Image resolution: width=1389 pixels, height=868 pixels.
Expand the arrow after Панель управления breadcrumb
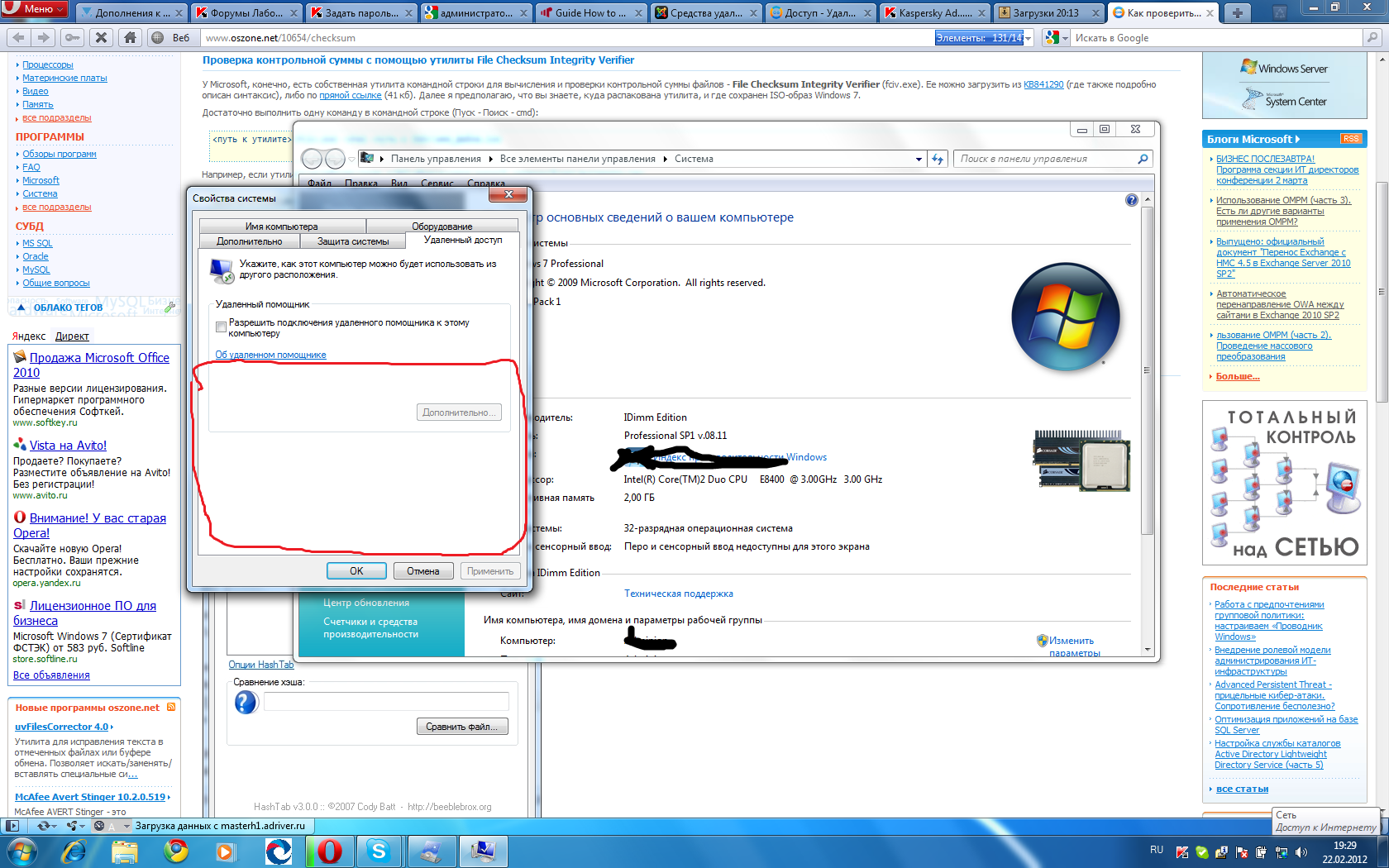click(x=491, y=159)
